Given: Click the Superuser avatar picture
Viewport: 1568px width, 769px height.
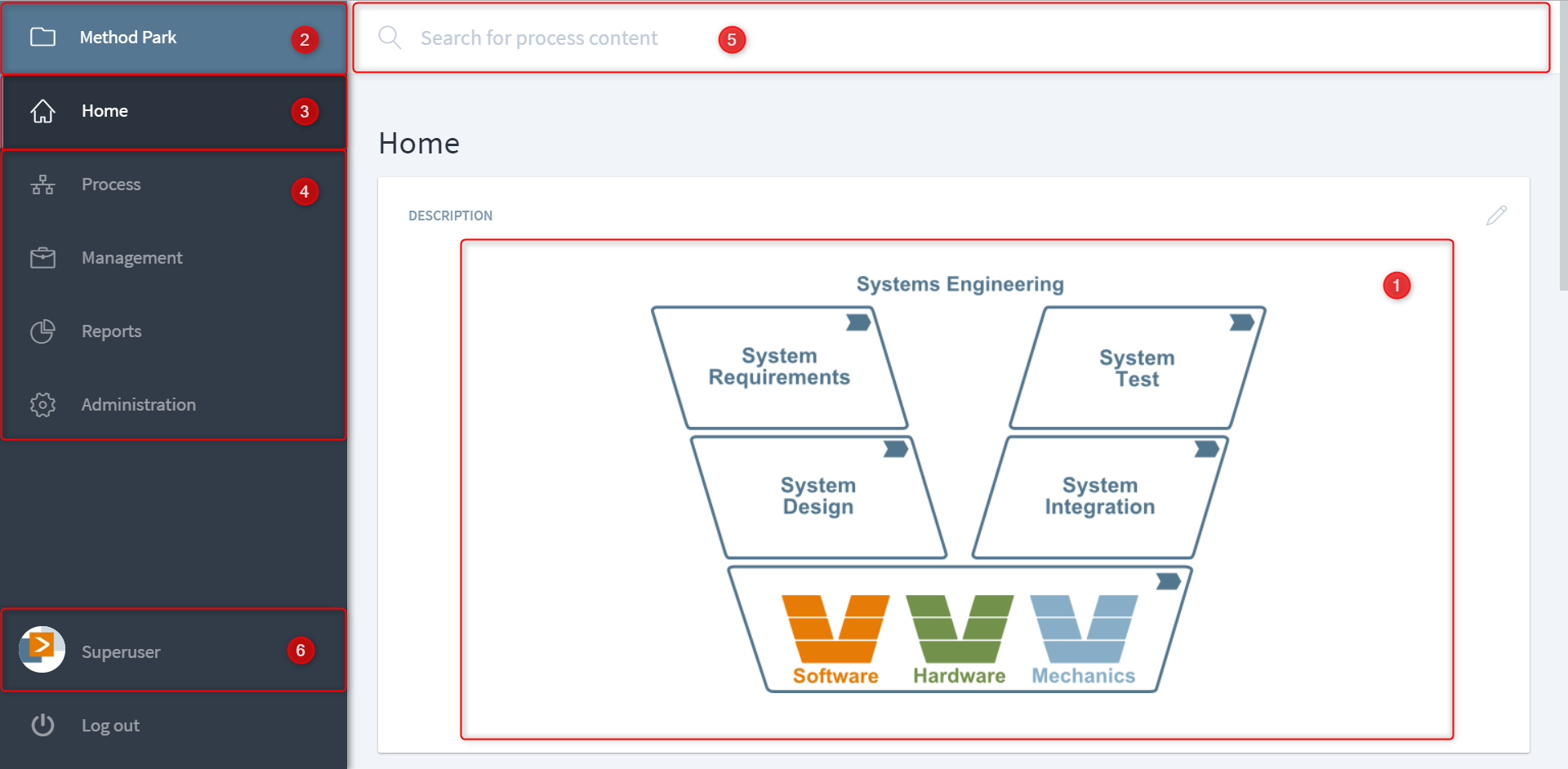Looking at the screenshot, I should [x=42, y=650].
